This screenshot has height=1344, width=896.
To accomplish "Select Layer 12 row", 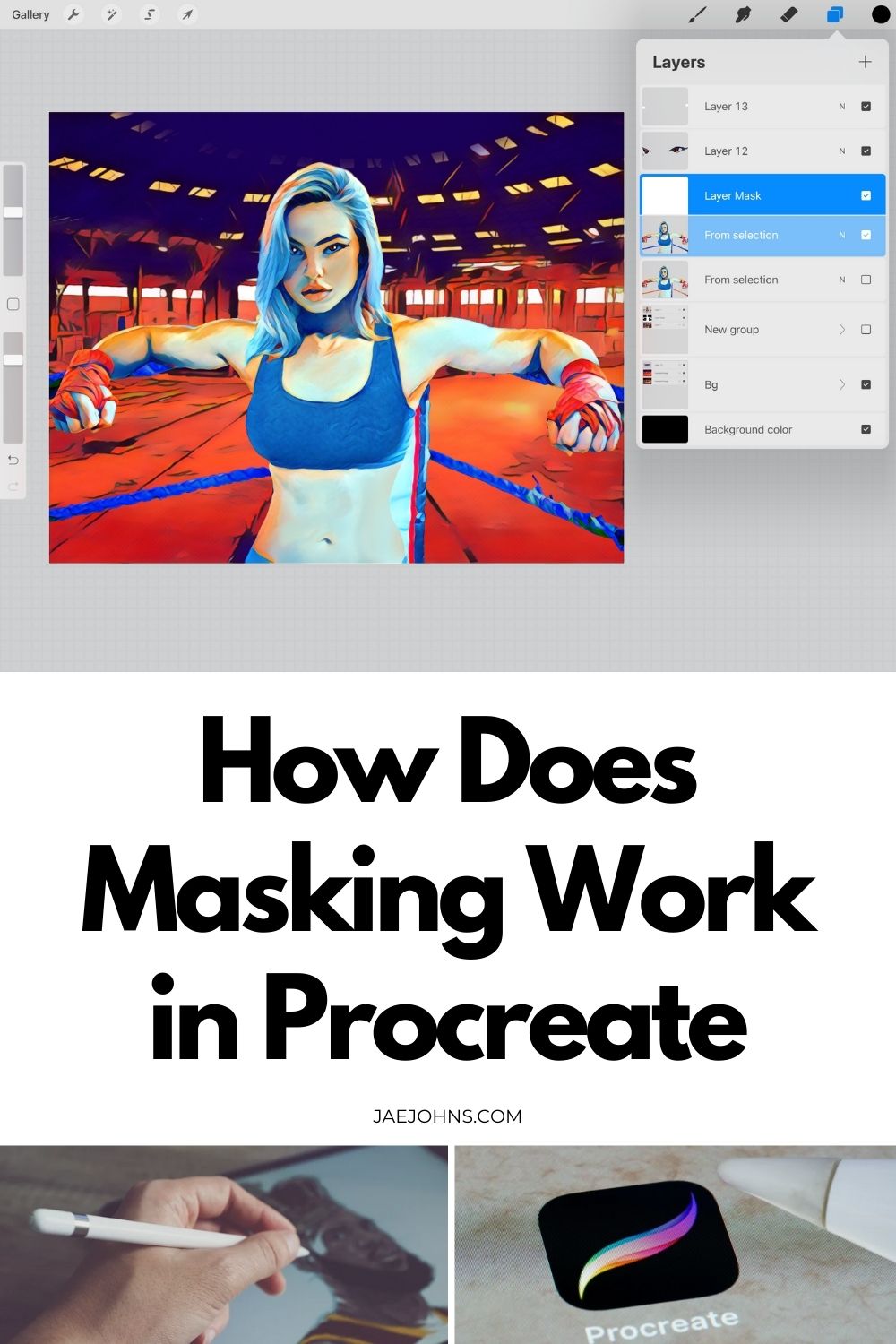I will (x=763, y=151).
